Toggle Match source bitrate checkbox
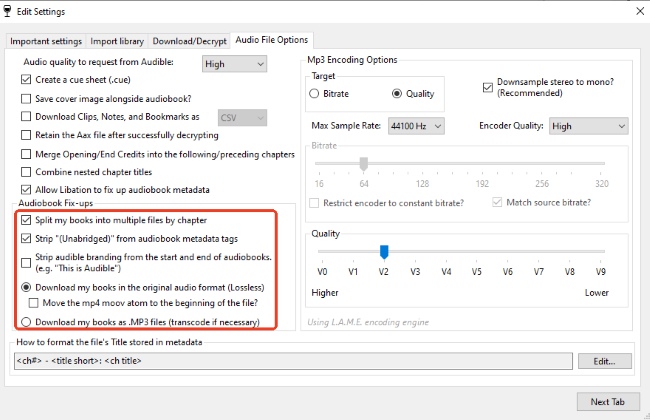 pos(497,202)
